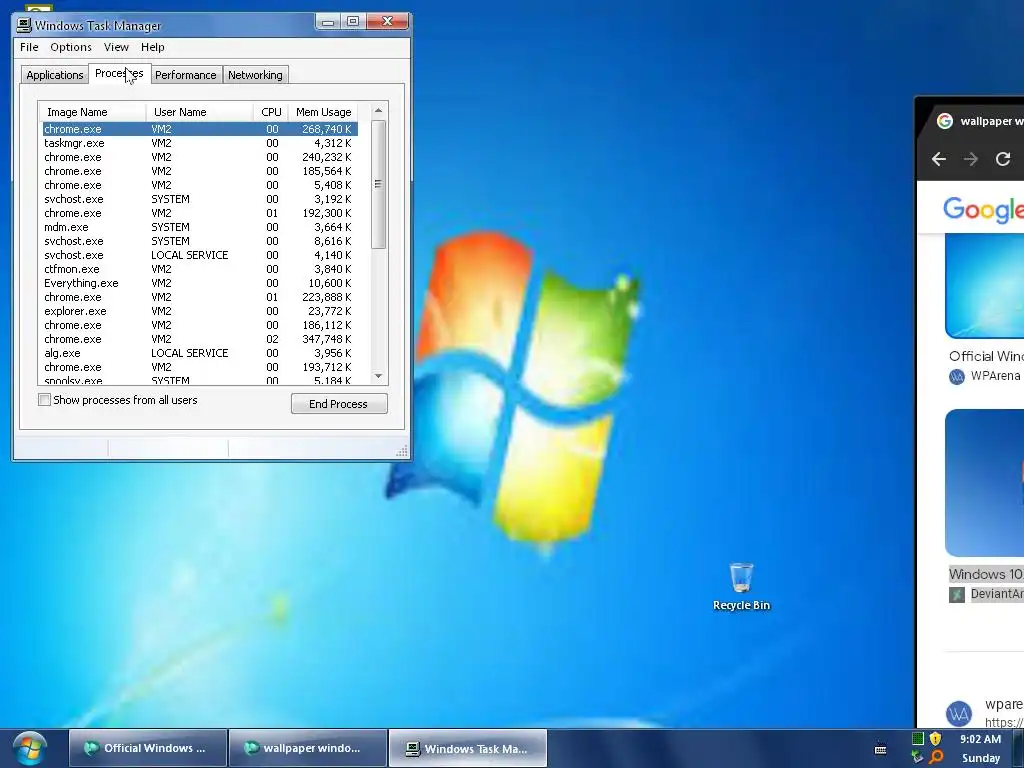Select svchost.exe row with 8,616 K
This screenshot has width=1024, height=768.
(x=200, y=241)
